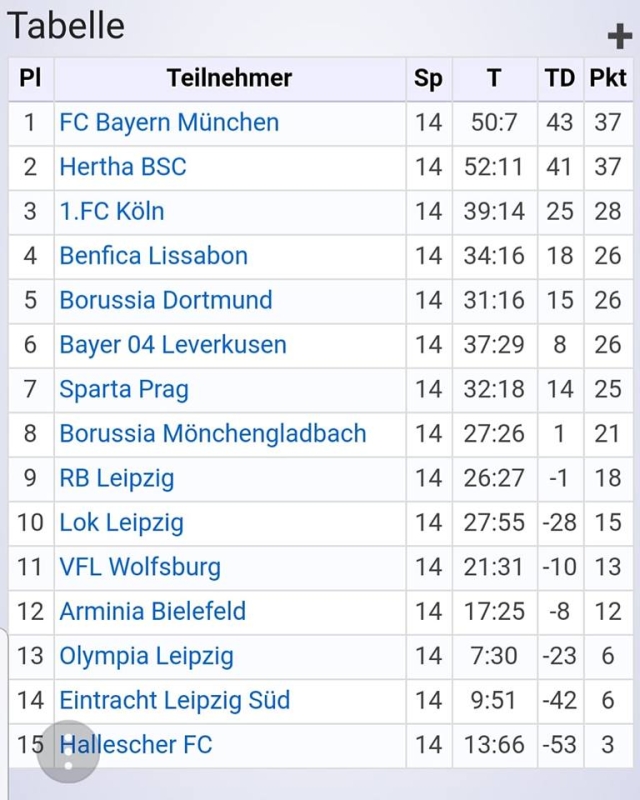Screen dimensions: 640x800
Task: Click the Sp games column header
Action: coord(428,78)
